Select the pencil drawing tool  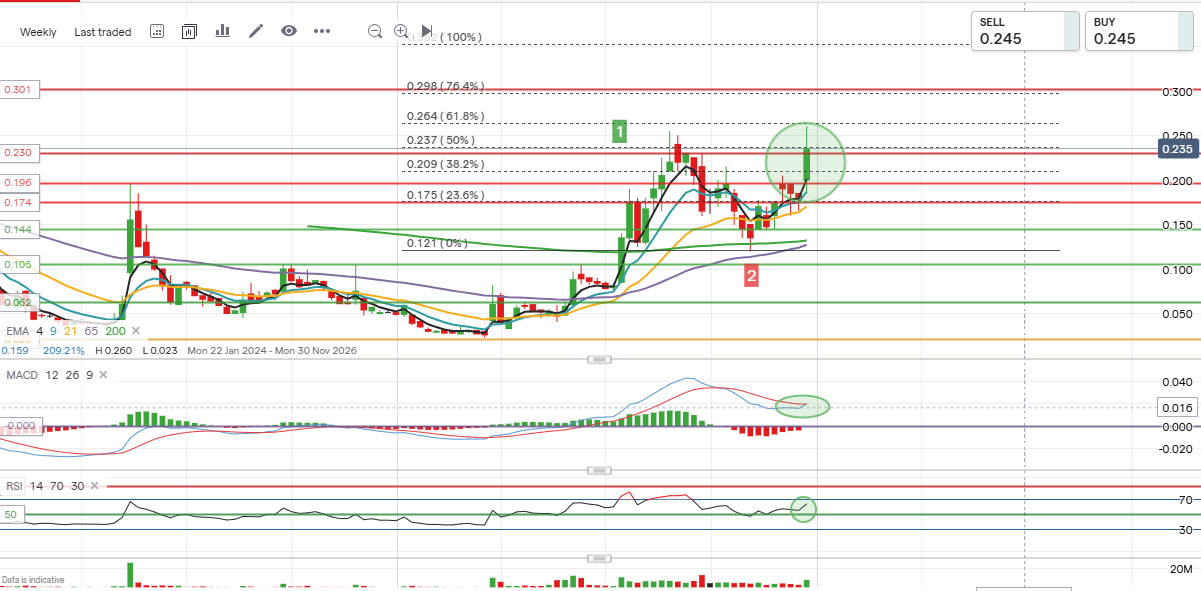coord(256,31)
